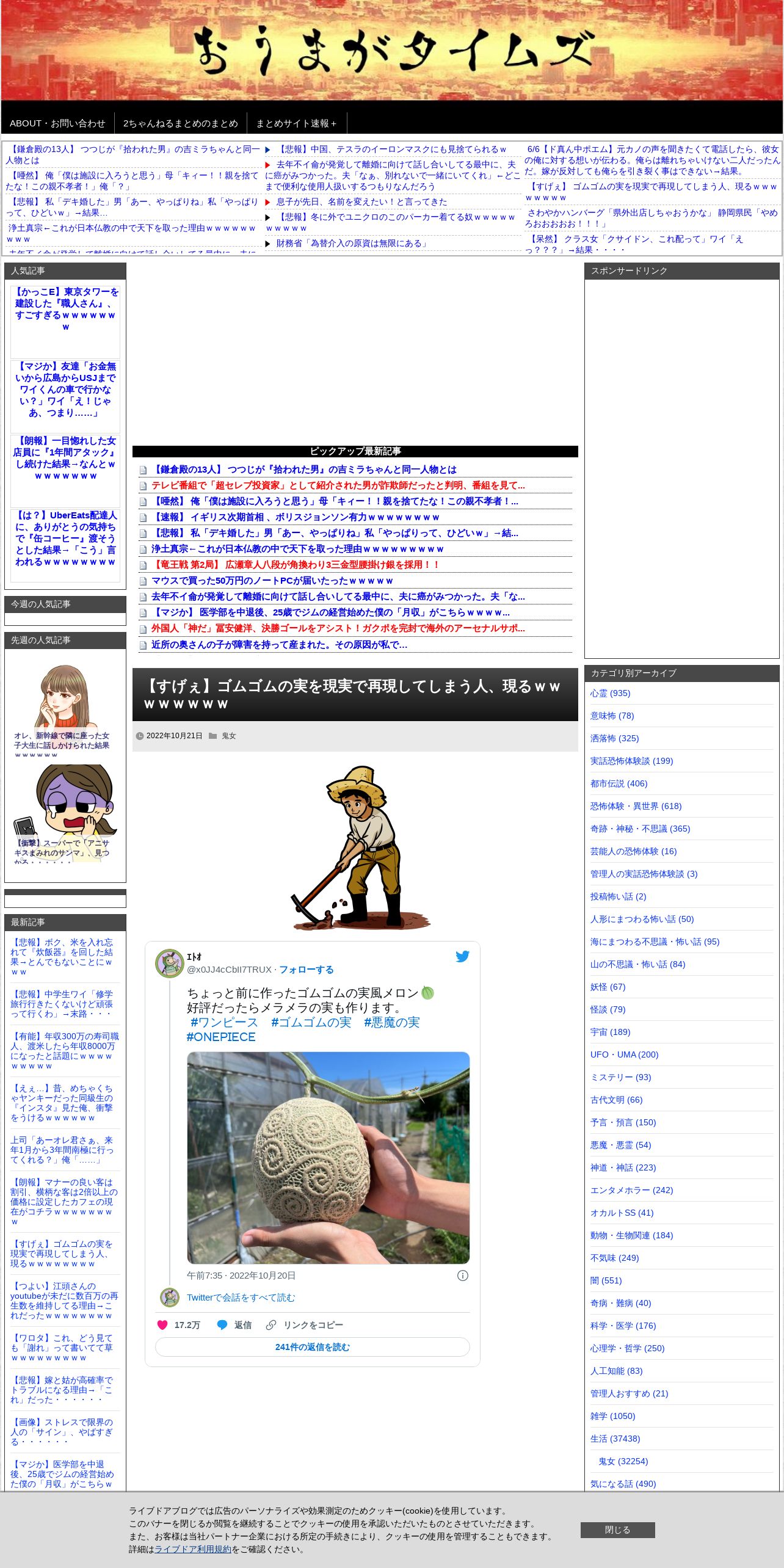Click the black arrow before 【悲報】中国、テスラ headline
The image size is (784, 1568).
pyautogui.click(x=267, y=150)
